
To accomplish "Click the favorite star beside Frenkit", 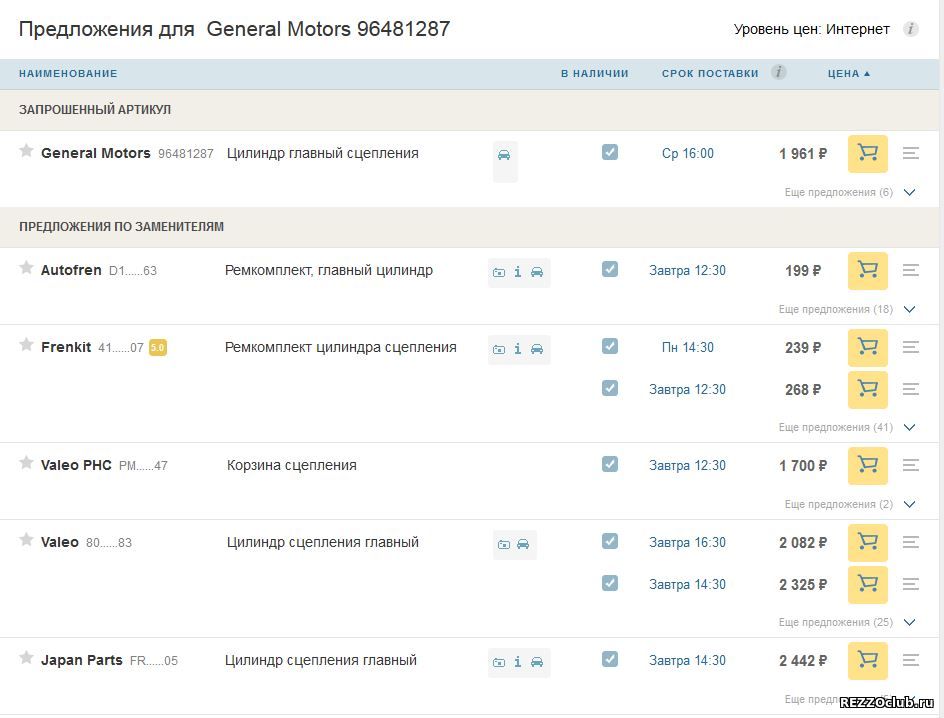I will (26, 344).
